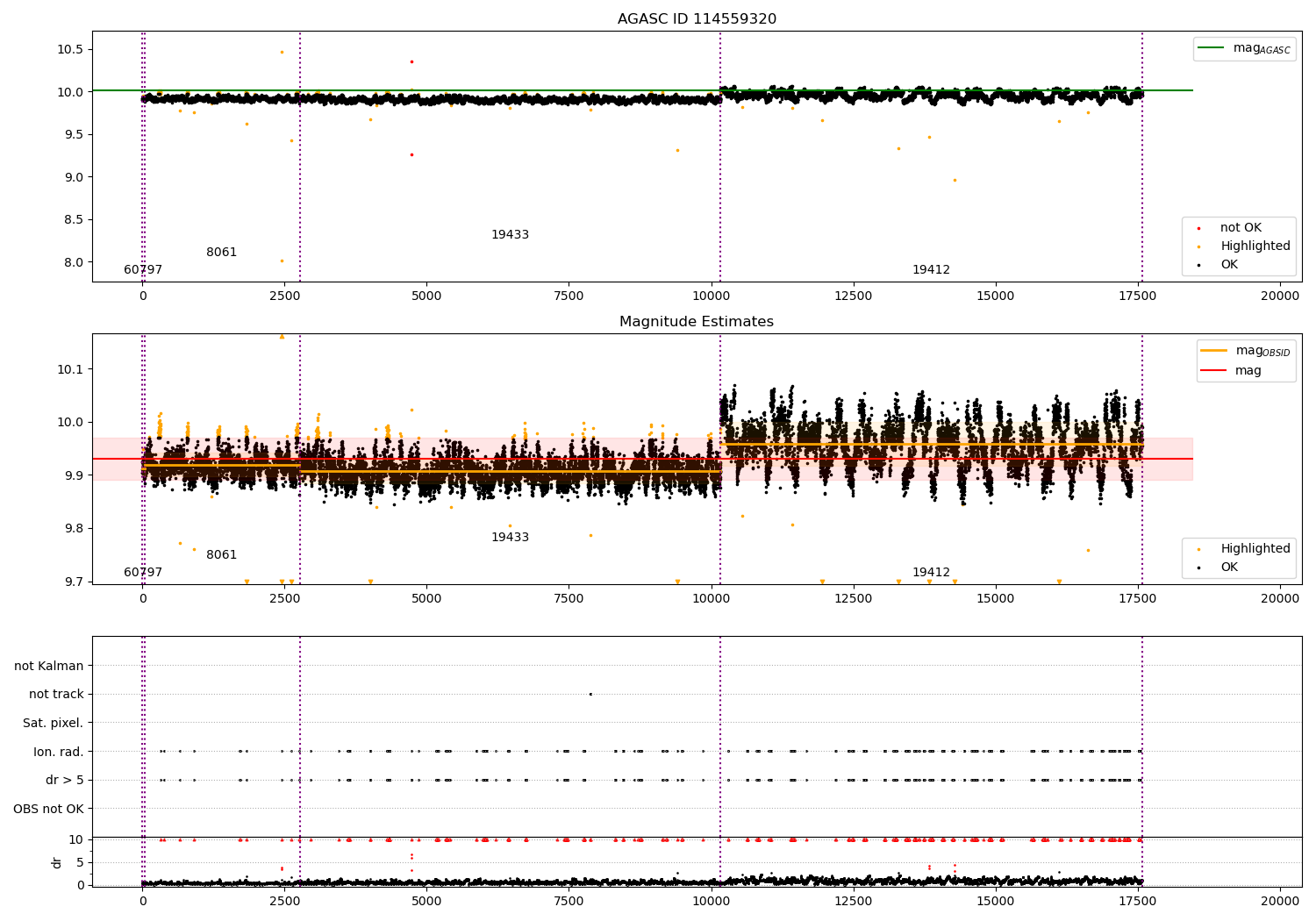Click the 'not Kalman' row label

click(x=49, y=667)
